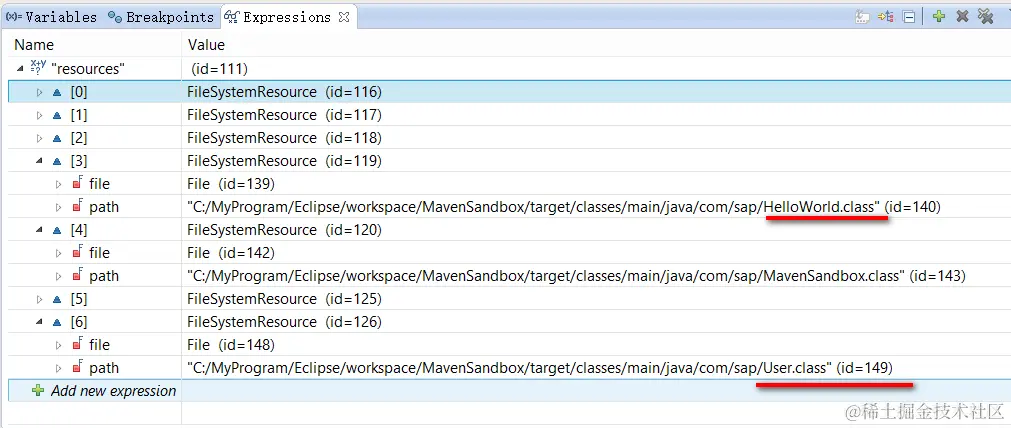Select the MavenSandbox.class path value

point(576,277)
